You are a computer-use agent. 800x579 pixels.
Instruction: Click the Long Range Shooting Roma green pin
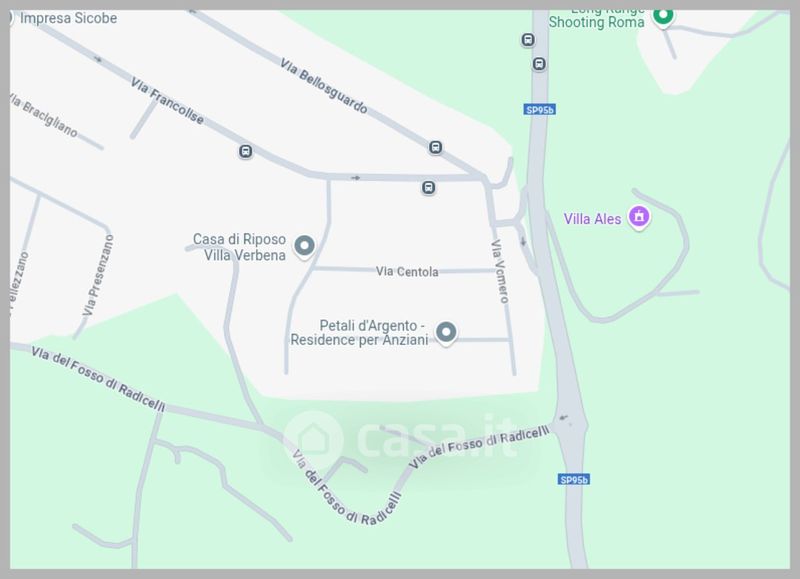(663, 15)
